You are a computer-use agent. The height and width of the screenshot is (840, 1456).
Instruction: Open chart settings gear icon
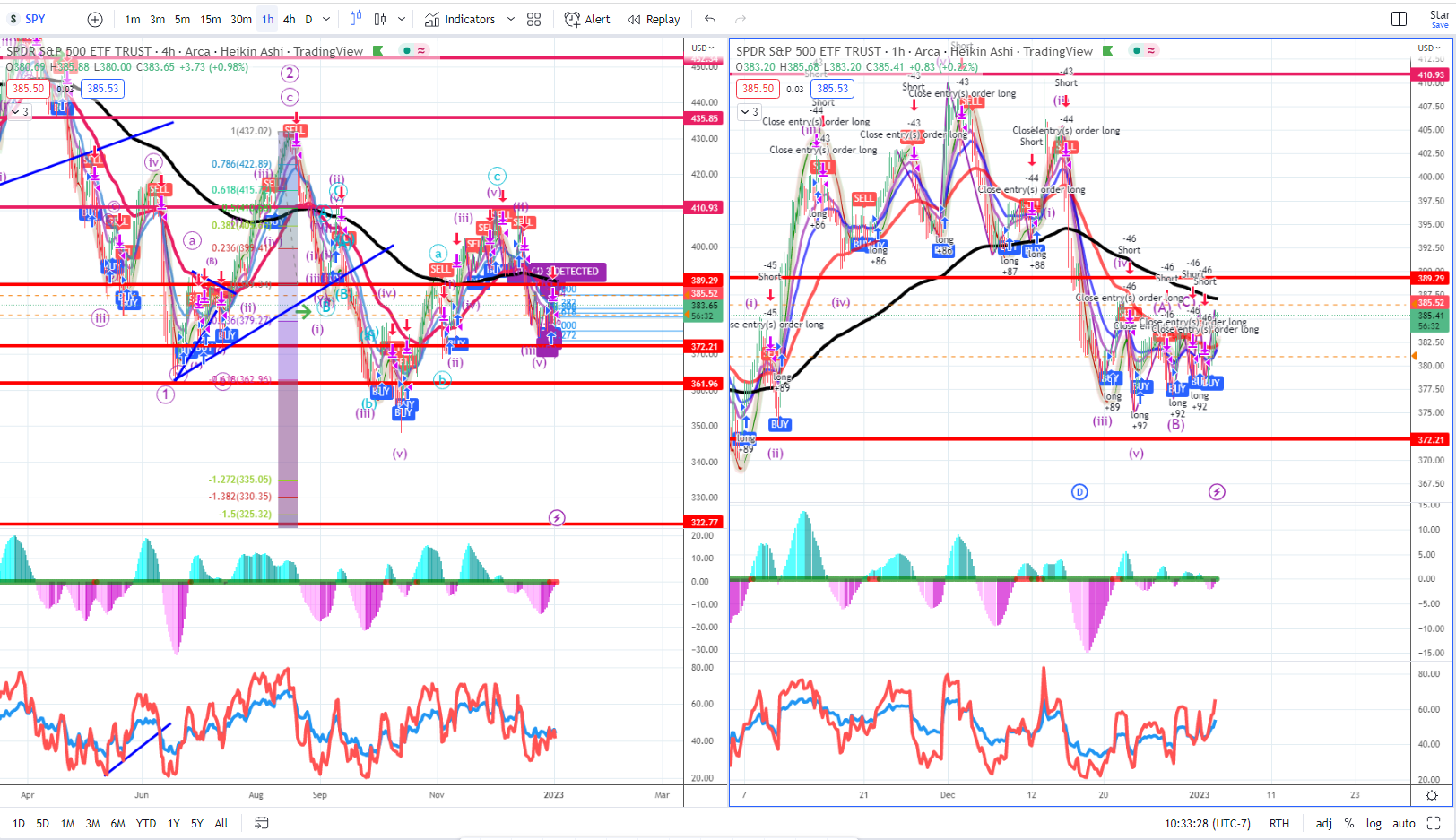pos(1432,795)
